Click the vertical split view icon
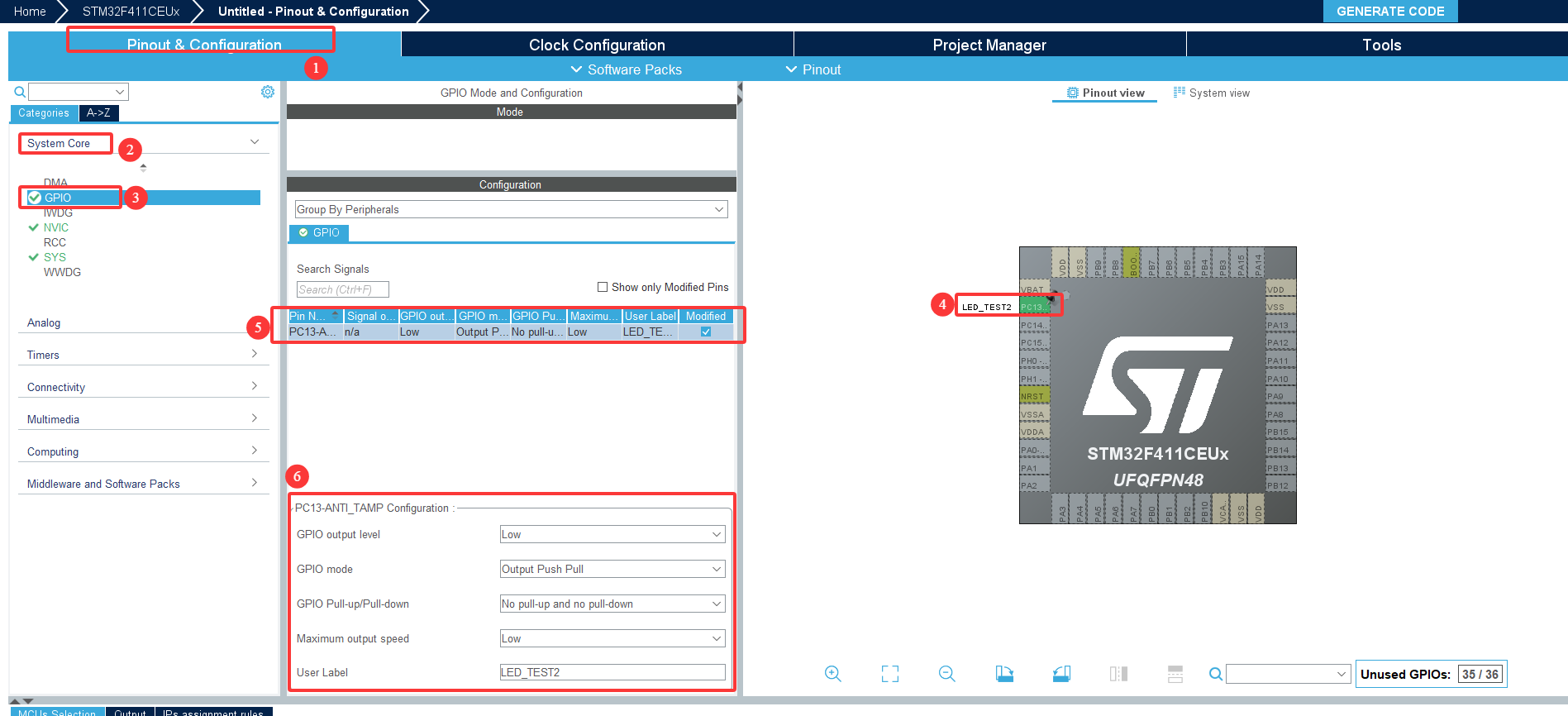This screenshot has width=1568, height=716. click(x=1118, y=674)
